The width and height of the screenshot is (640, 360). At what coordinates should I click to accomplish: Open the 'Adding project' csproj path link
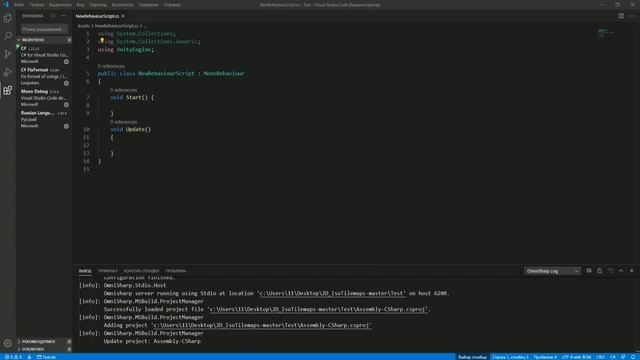261,325
